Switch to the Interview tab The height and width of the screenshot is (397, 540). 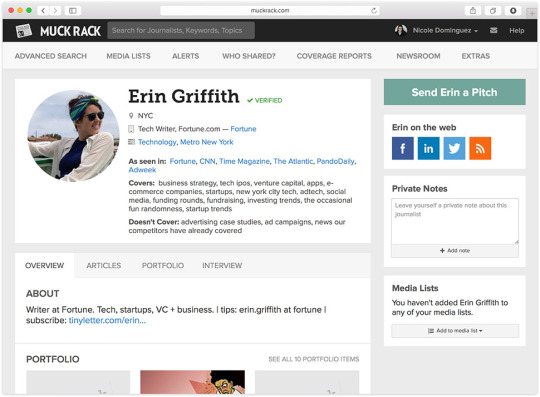coord(222,265)
